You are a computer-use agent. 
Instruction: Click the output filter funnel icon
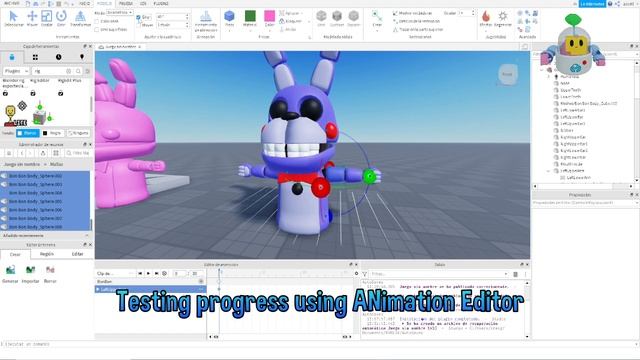[364, 274]
